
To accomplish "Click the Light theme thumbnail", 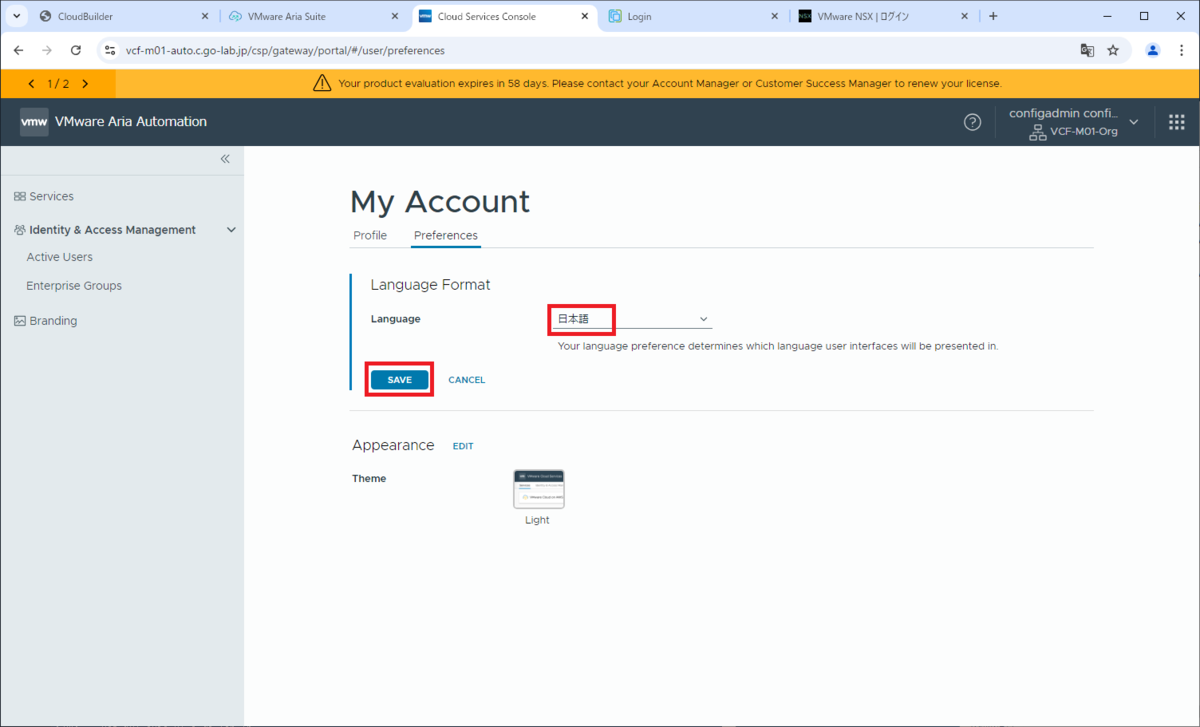I will coord(538,489).
